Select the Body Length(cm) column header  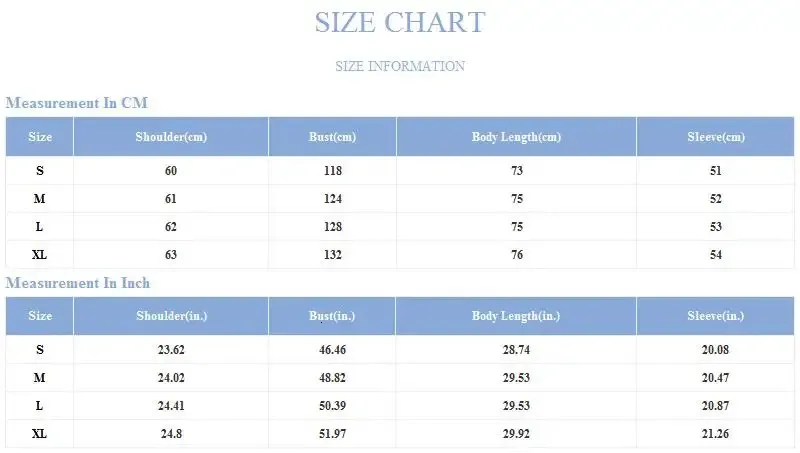(x=516, y=137)
